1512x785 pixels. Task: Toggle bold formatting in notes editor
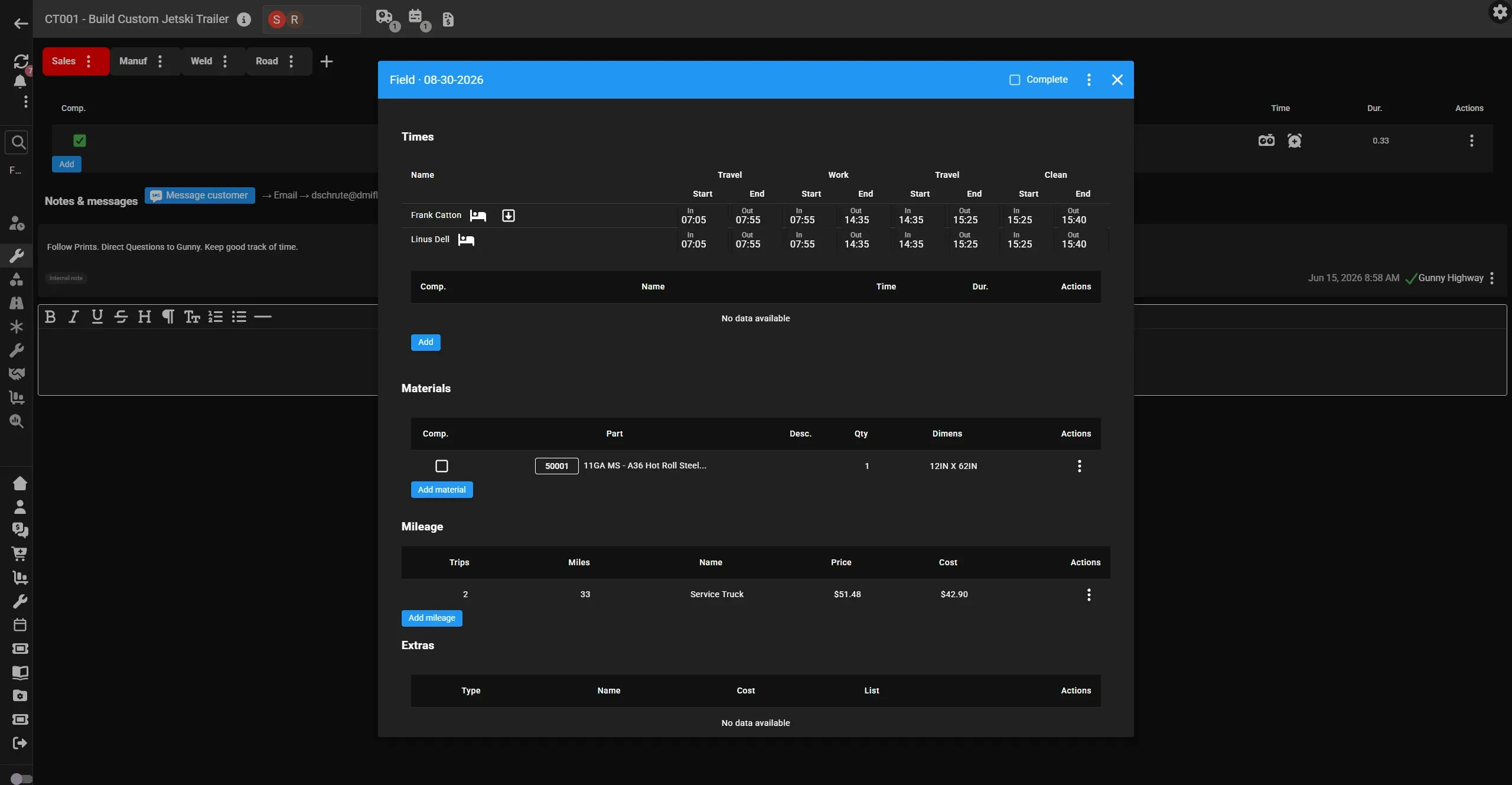tap(50, 317)
